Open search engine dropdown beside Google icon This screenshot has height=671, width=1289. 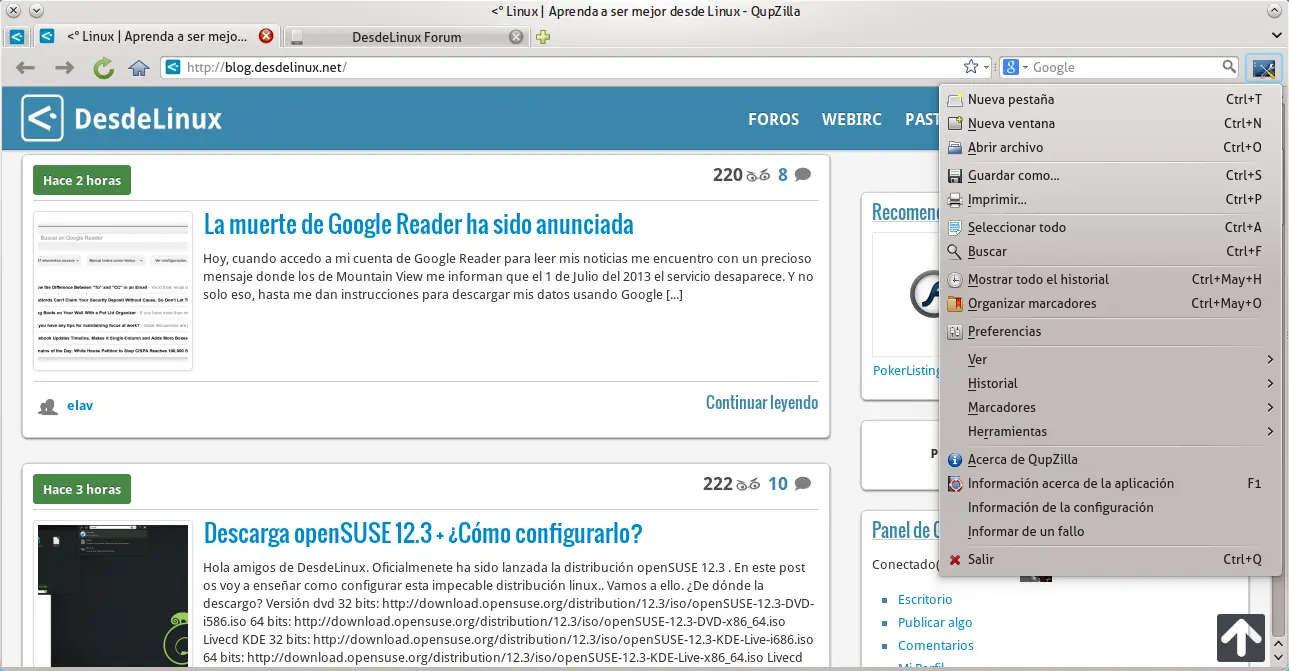click(x=1025, y=67)
